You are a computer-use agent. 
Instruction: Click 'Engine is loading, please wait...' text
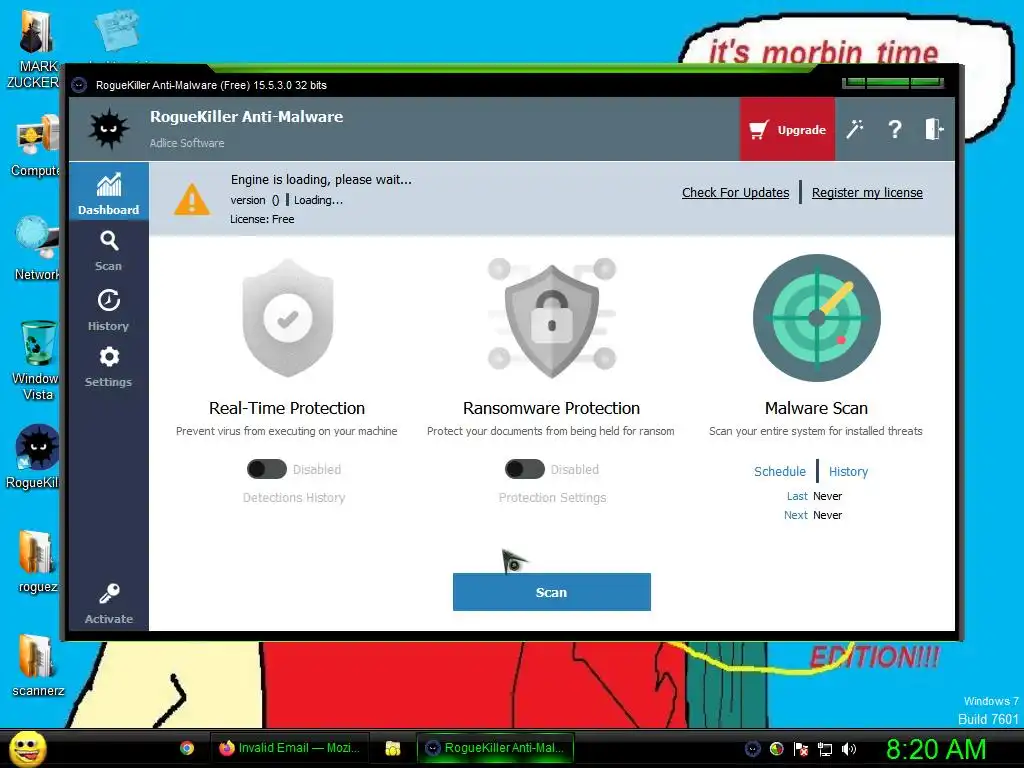click(321, 180)
